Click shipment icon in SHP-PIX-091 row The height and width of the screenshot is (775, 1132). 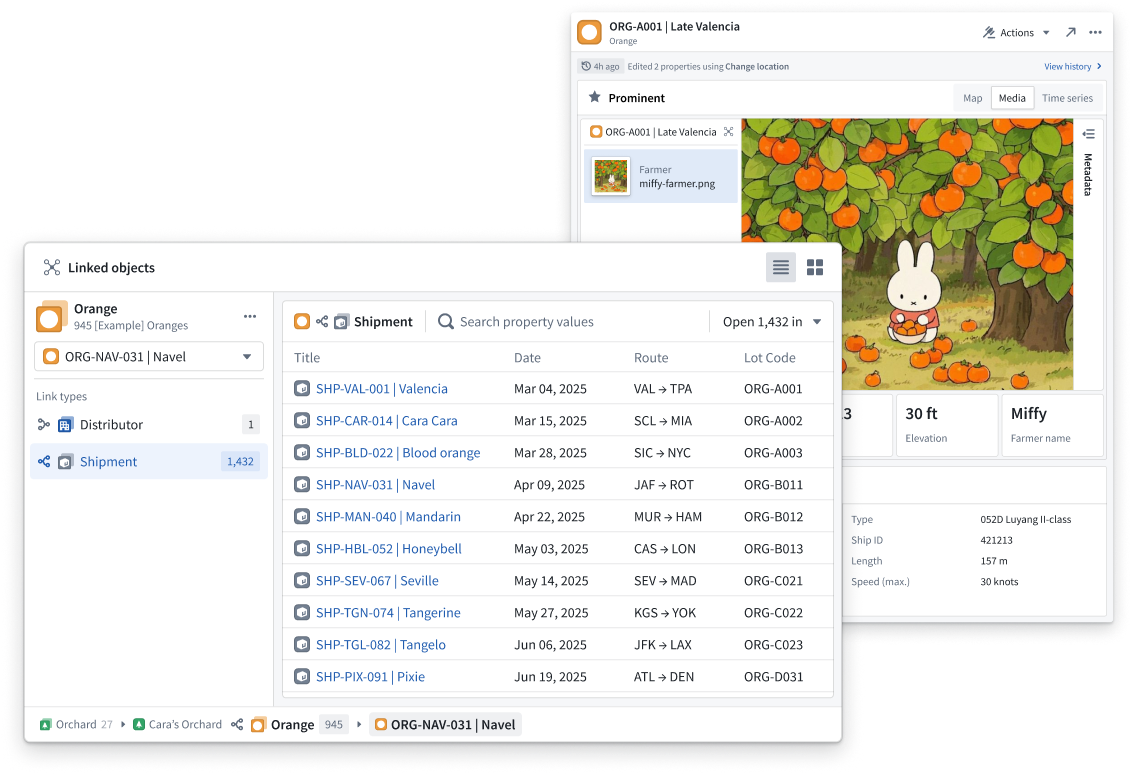(x=302, y=677)
